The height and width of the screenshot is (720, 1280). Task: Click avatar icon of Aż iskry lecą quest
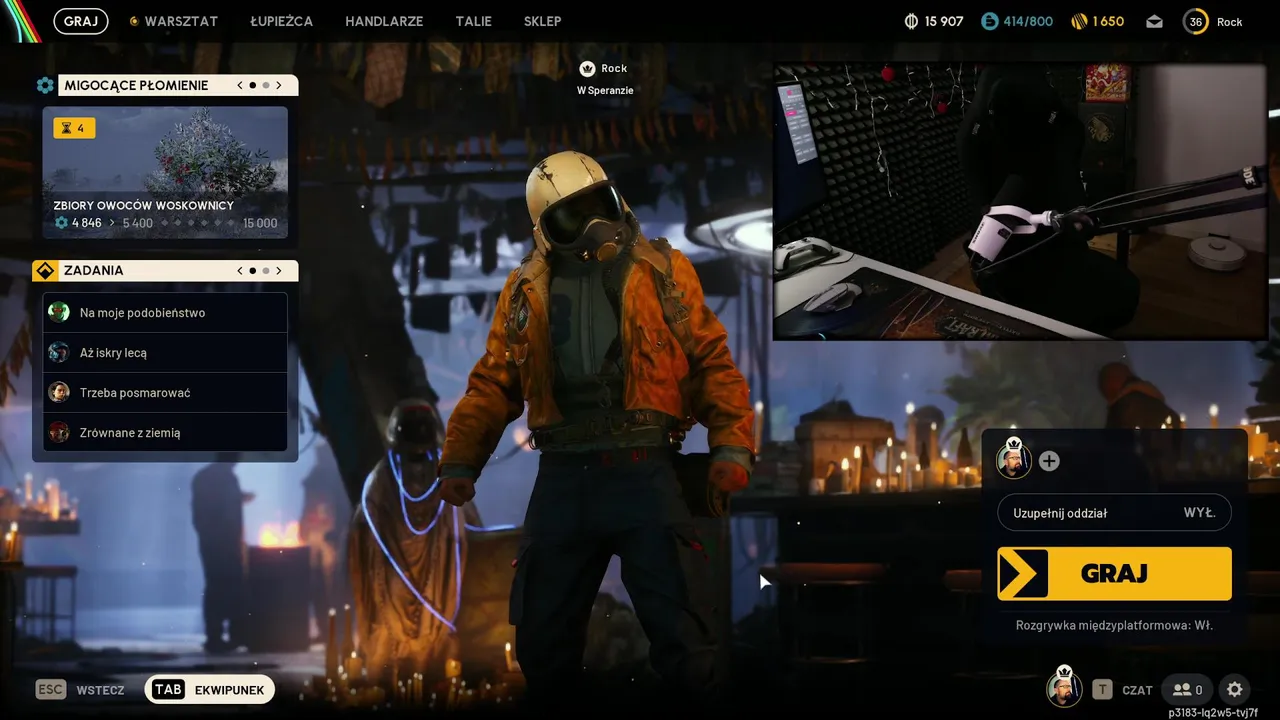59,352
